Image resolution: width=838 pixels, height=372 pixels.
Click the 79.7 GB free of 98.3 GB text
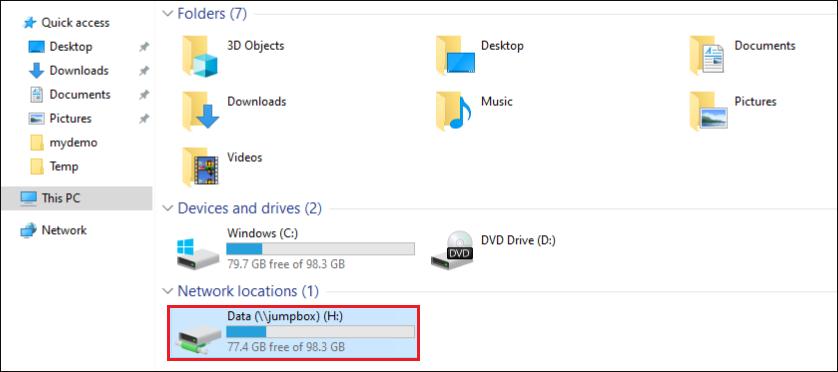286,264
